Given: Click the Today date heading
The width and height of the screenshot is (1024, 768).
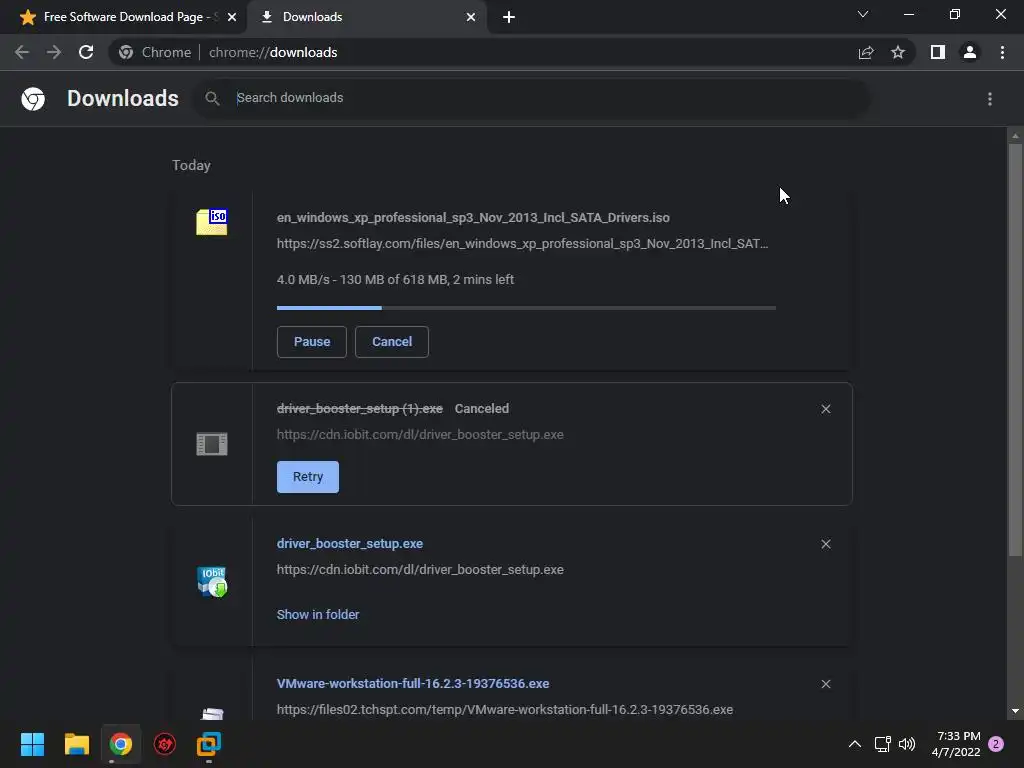Looking at the screenshot, I should coord(191,165).
